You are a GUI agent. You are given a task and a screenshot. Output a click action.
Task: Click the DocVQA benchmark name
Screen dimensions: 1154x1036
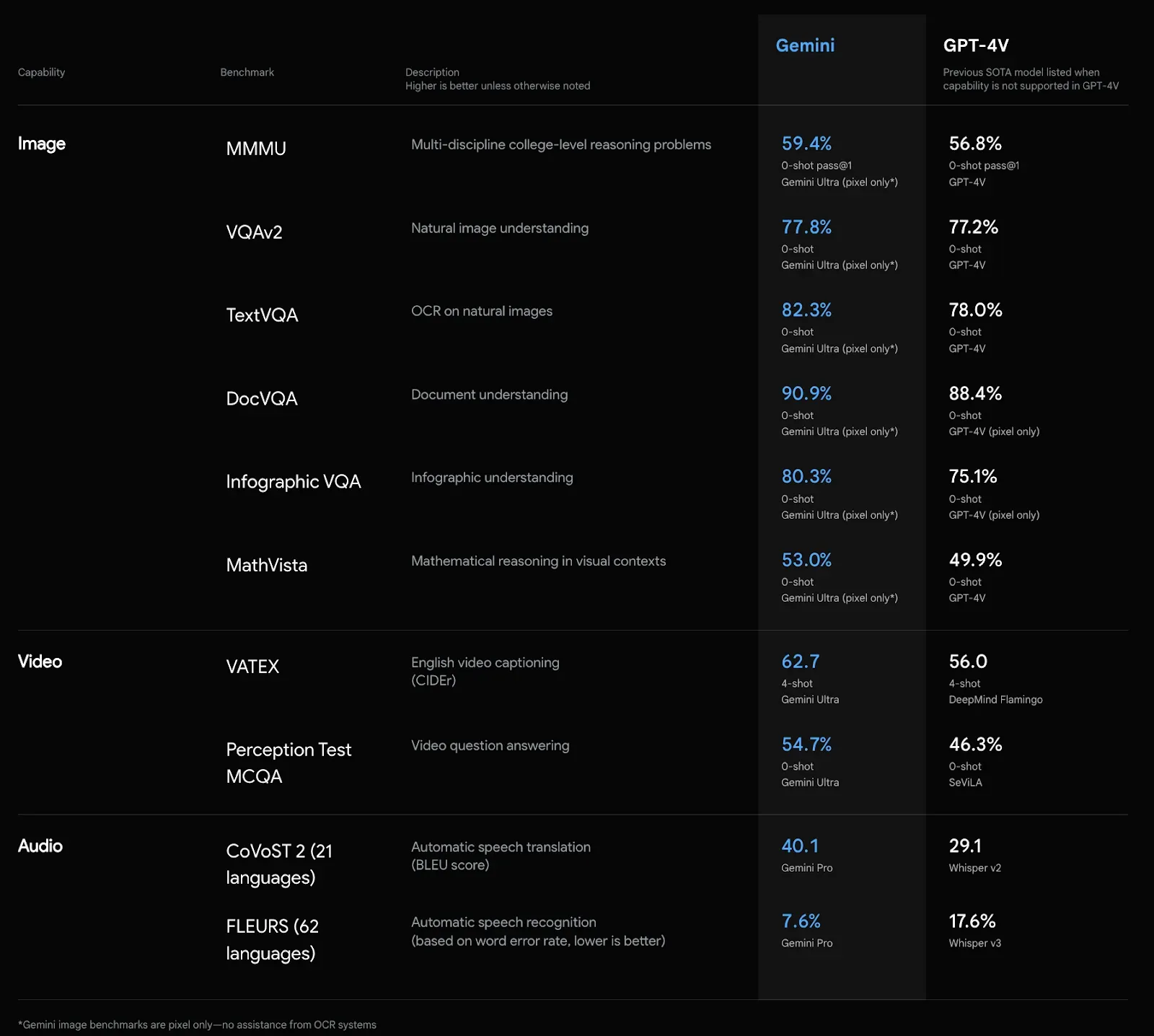point(262,399)
